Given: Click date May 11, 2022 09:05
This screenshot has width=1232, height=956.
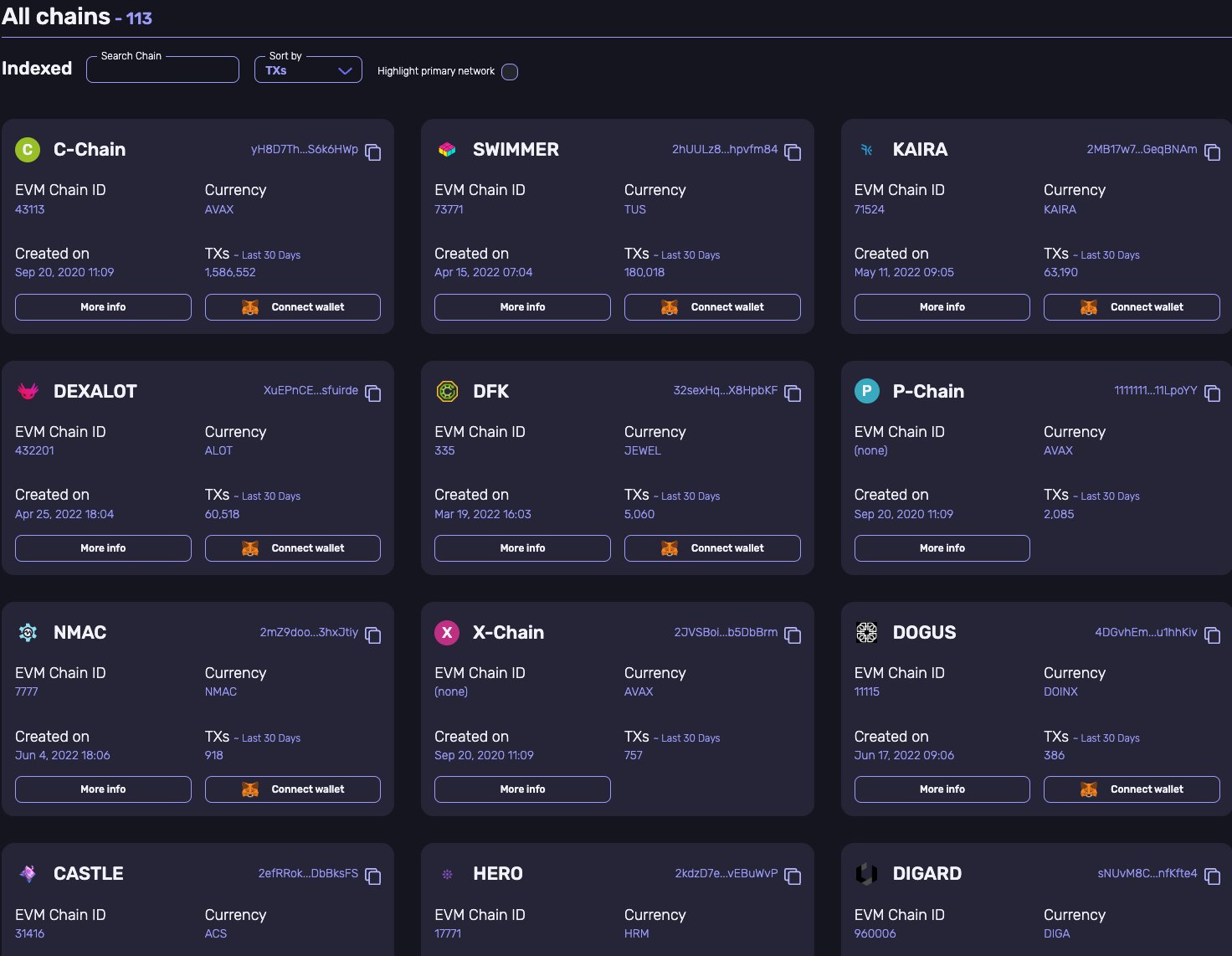Looking at the screenshot, I should [904, 272].
